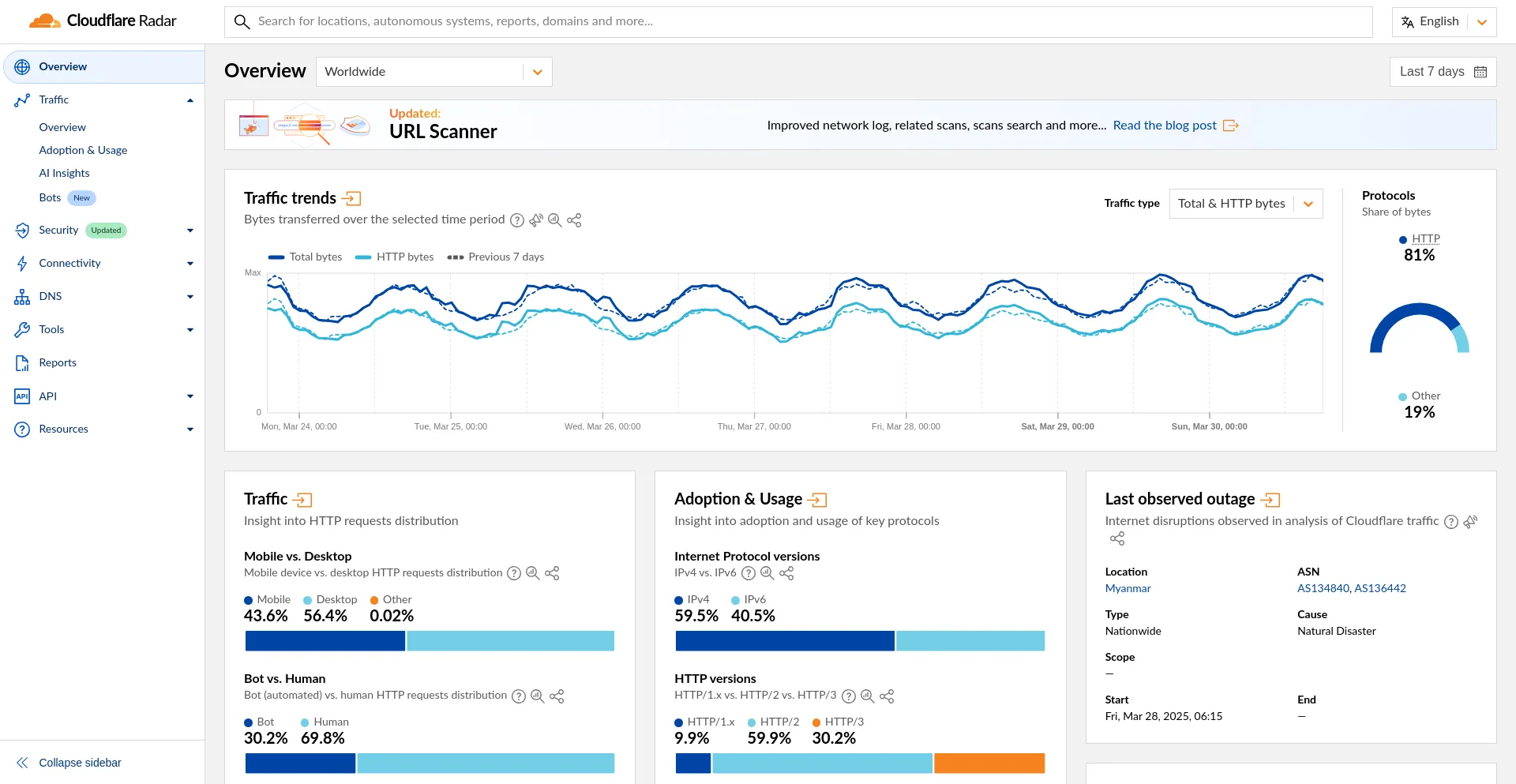Toggle HTTP bytes legend series
This screenshot has height=784, width=1516.
(x=395, y=257)
